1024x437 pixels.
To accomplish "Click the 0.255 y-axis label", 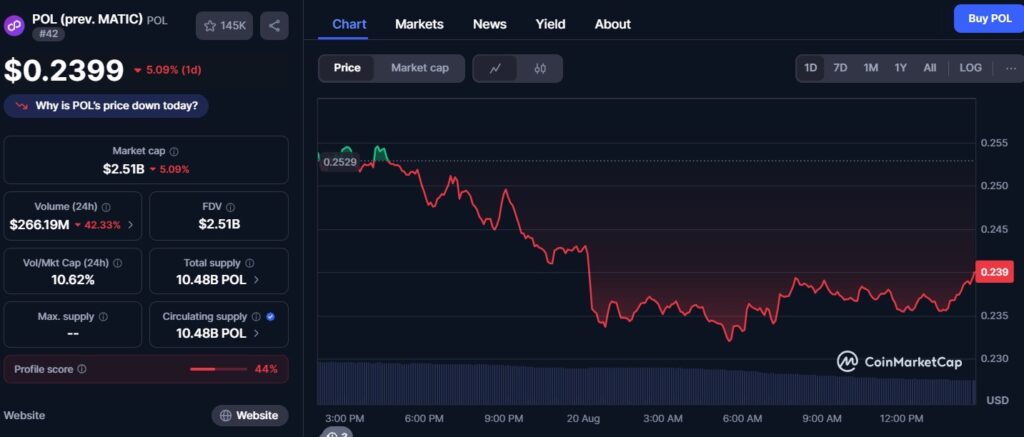I will click(995, 143).
